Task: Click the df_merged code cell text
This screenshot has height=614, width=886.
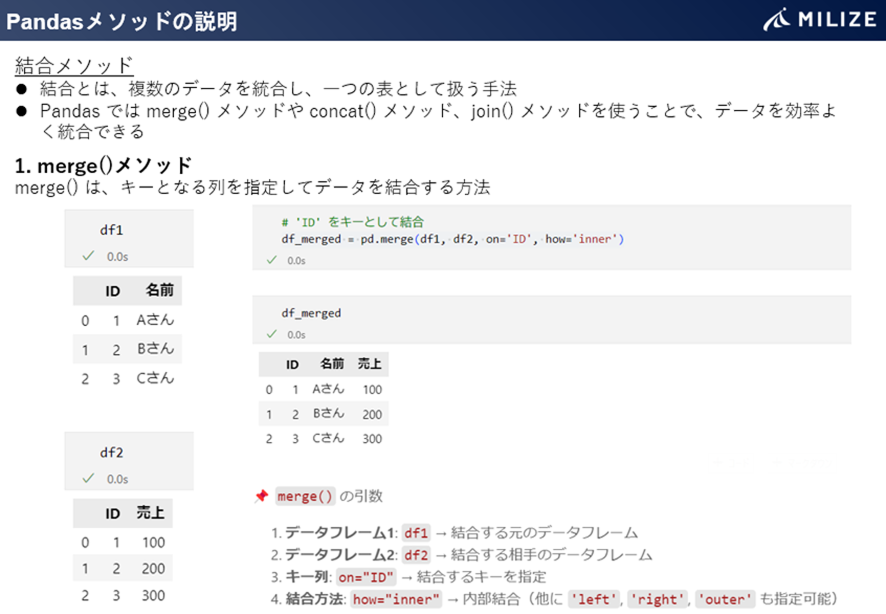Action: (x=311, y=313)
